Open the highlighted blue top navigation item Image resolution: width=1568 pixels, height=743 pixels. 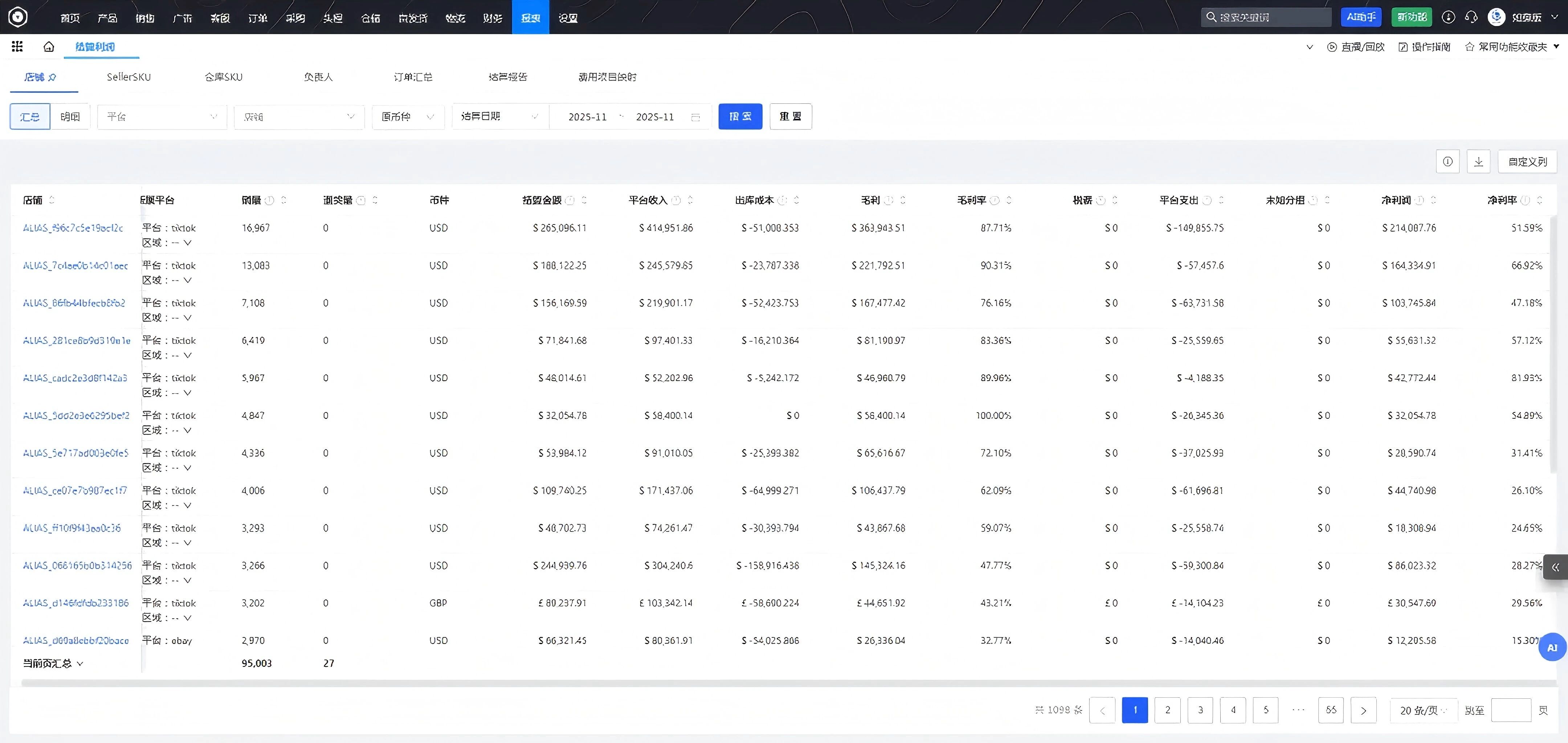(530, 18)
